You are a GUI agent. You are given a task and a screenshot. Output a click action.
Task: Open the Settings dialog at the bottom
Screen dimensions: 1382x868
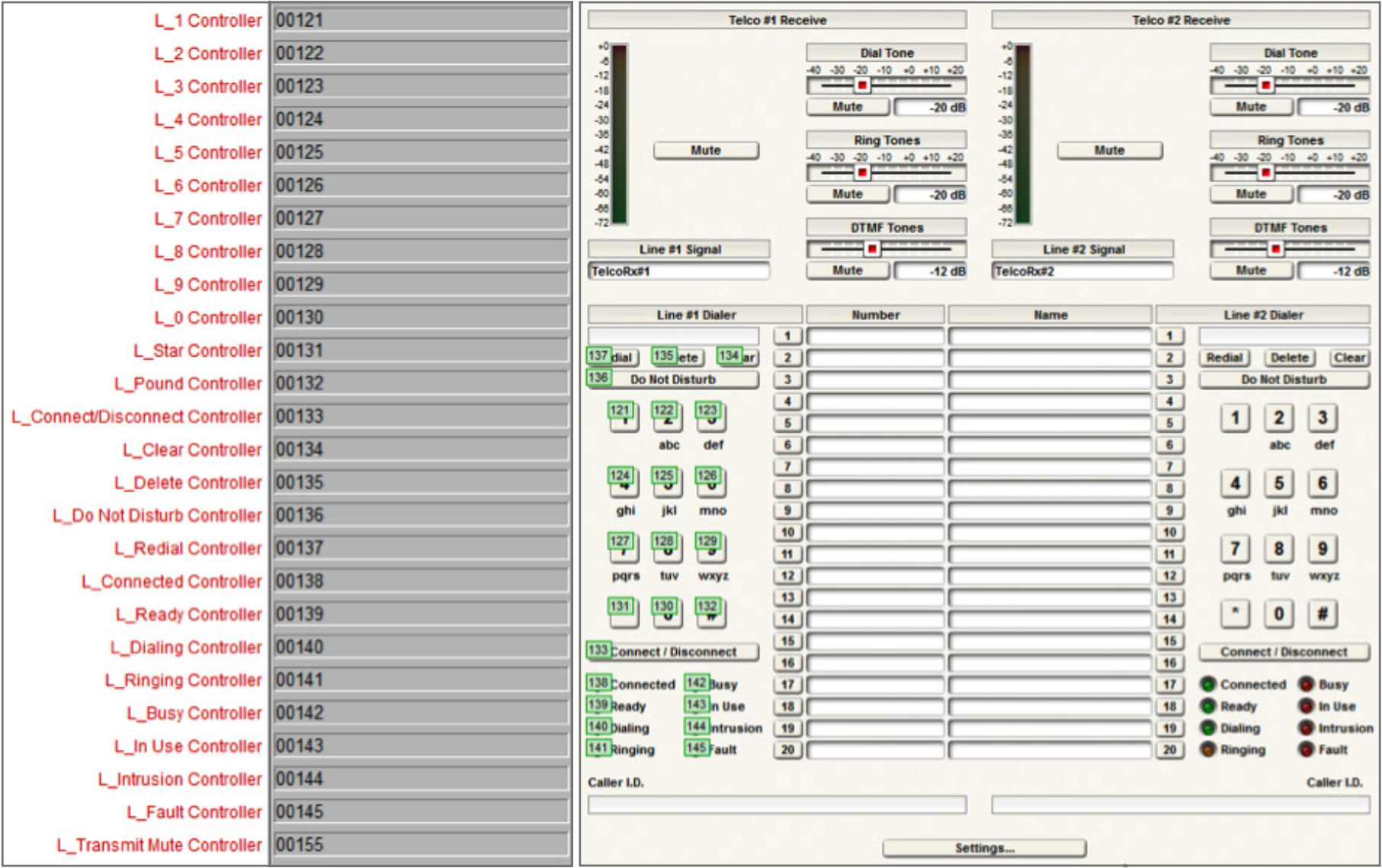[984, 846]
